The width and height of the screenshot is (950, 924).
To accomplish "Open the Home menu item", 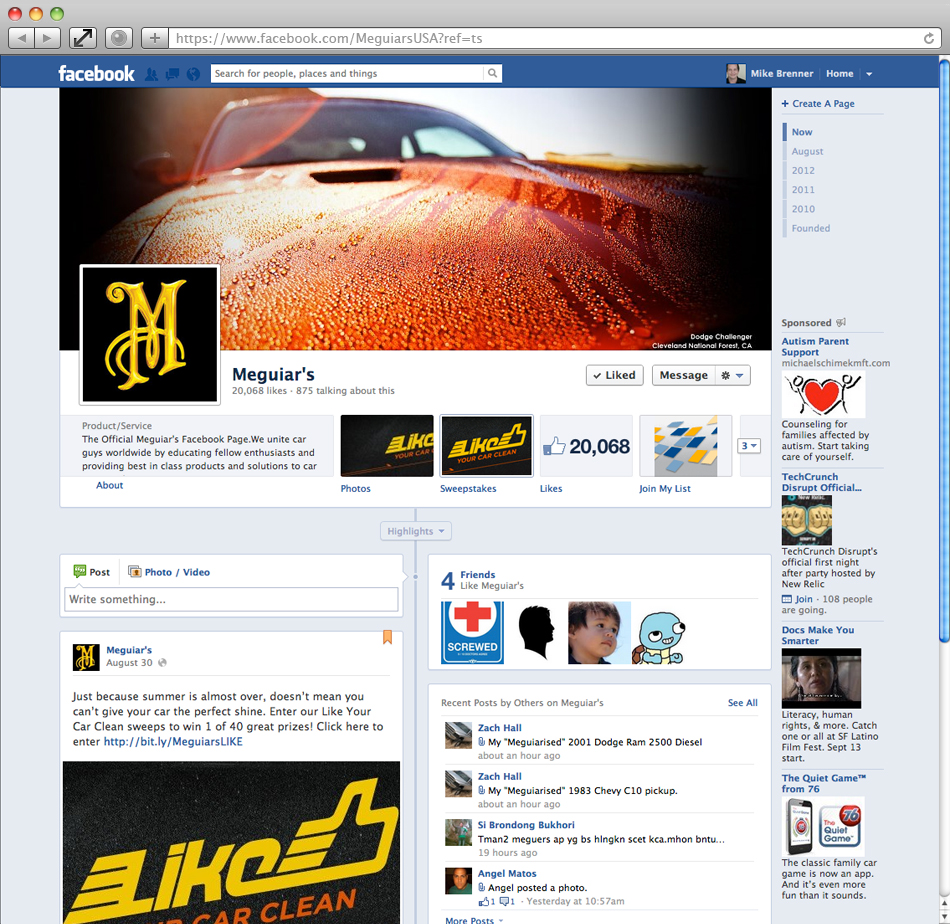I will [839, 73].
